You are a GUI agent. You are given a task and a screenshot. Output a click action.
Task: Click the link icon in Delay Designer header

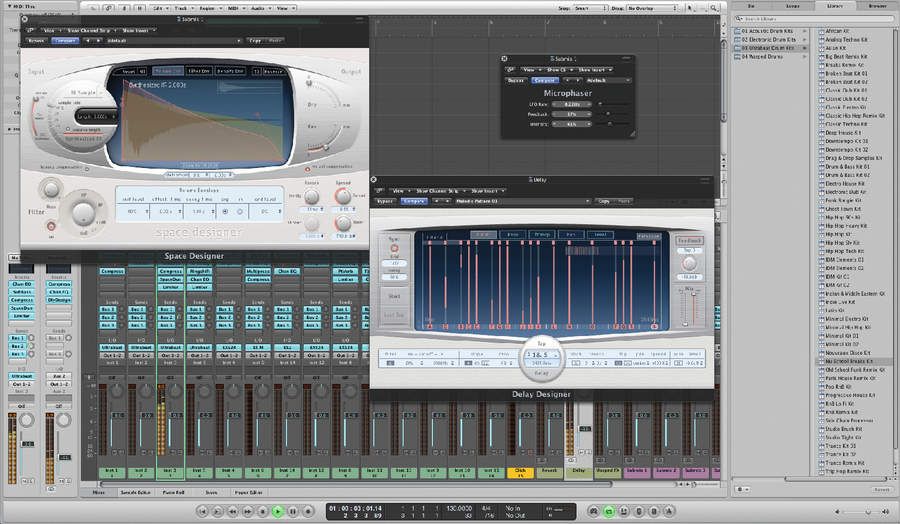(x=379, y=191)
